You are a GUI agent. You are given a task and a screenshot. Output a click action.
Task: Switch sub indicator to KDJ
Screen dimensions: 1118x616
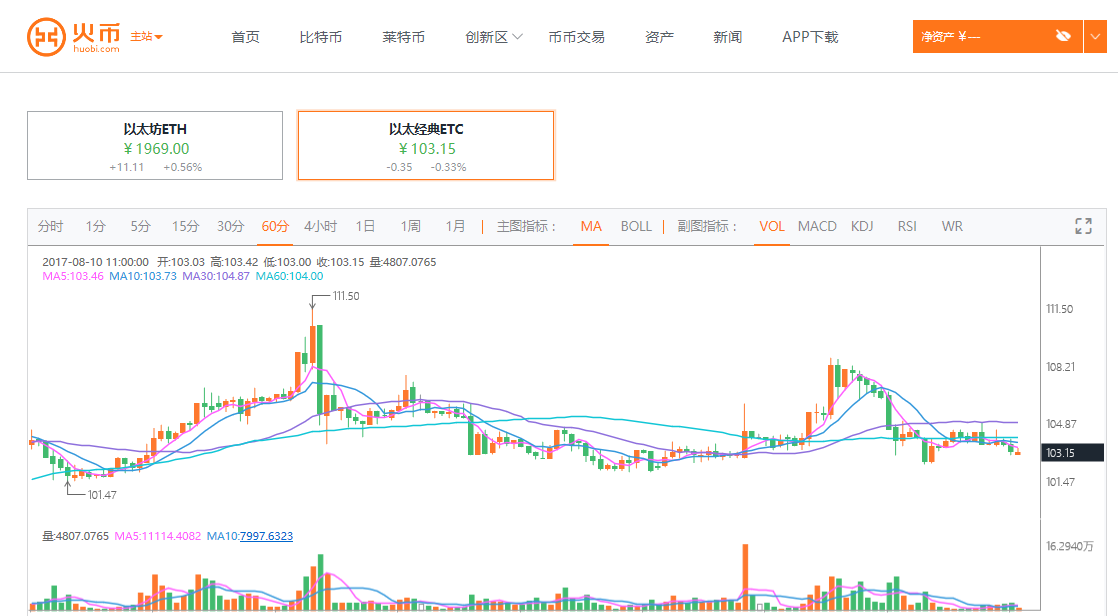[x=862, y=226]
